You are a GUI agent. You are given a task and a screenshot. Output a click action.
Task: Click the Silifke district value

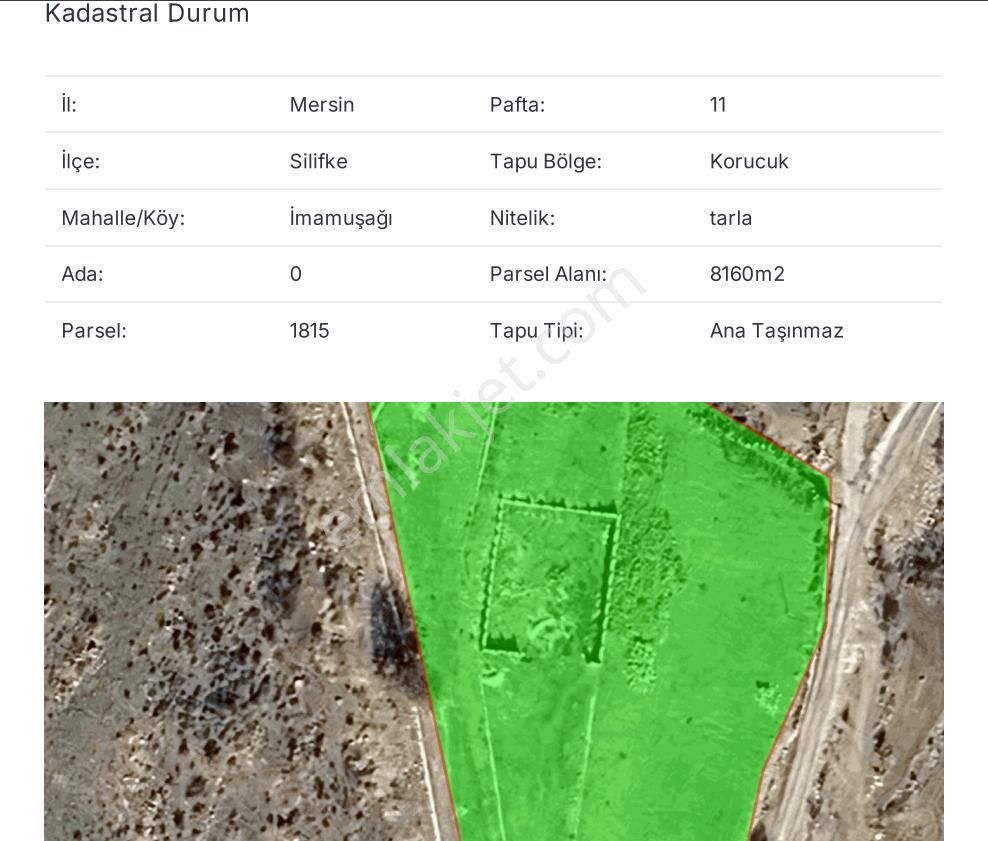tap(318, 161)
